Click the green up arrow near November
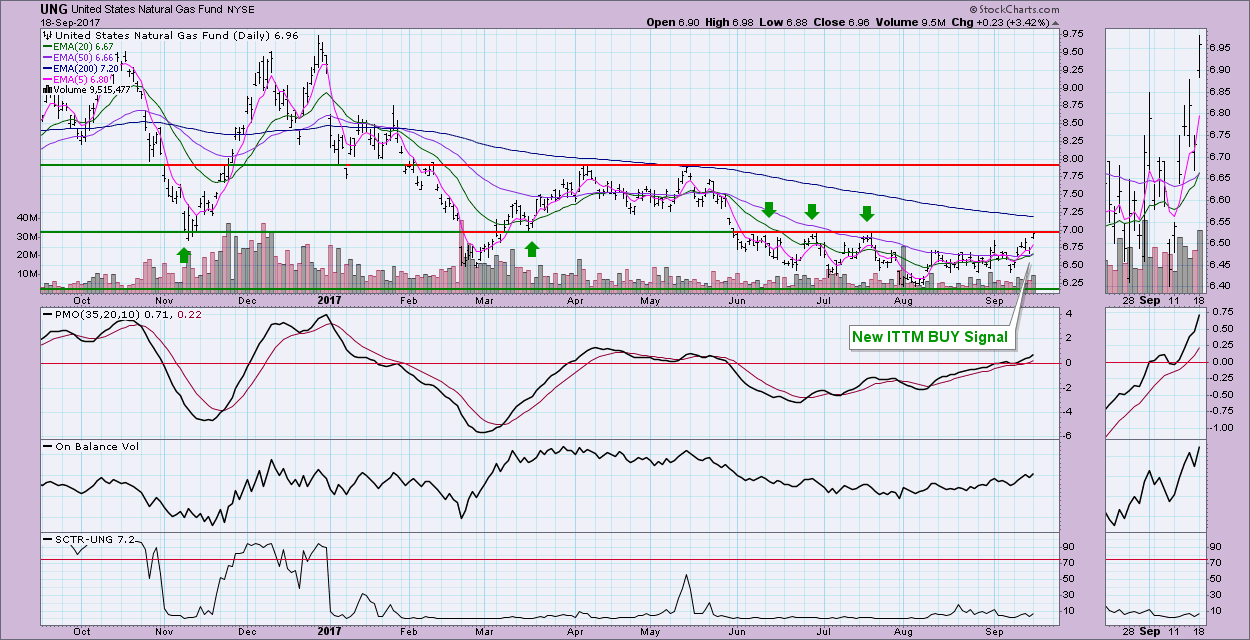The width and height of the screenshot is (1250, 640). click(x=184, y=255)
